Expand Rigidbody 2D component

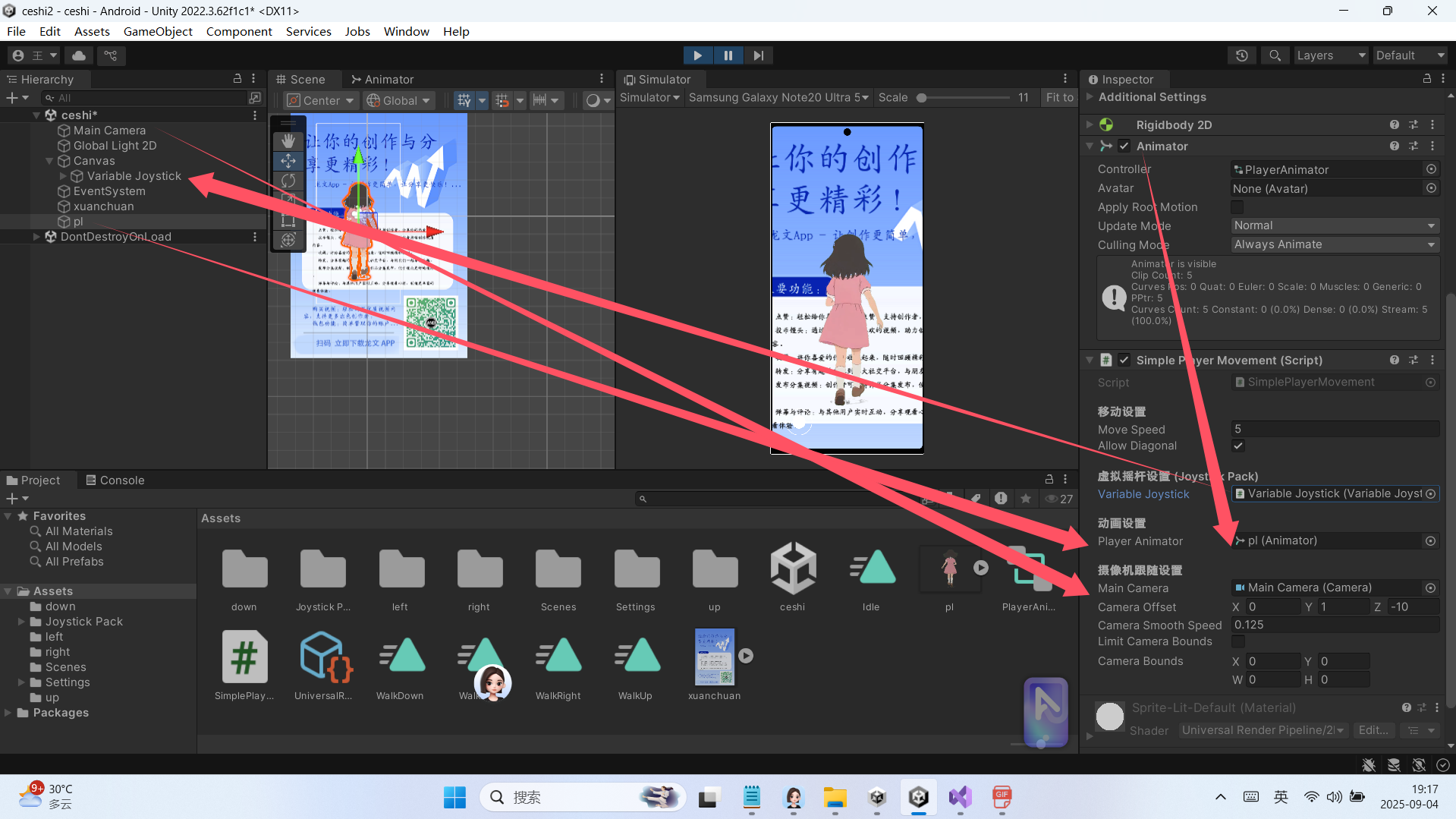(1090, 124)
